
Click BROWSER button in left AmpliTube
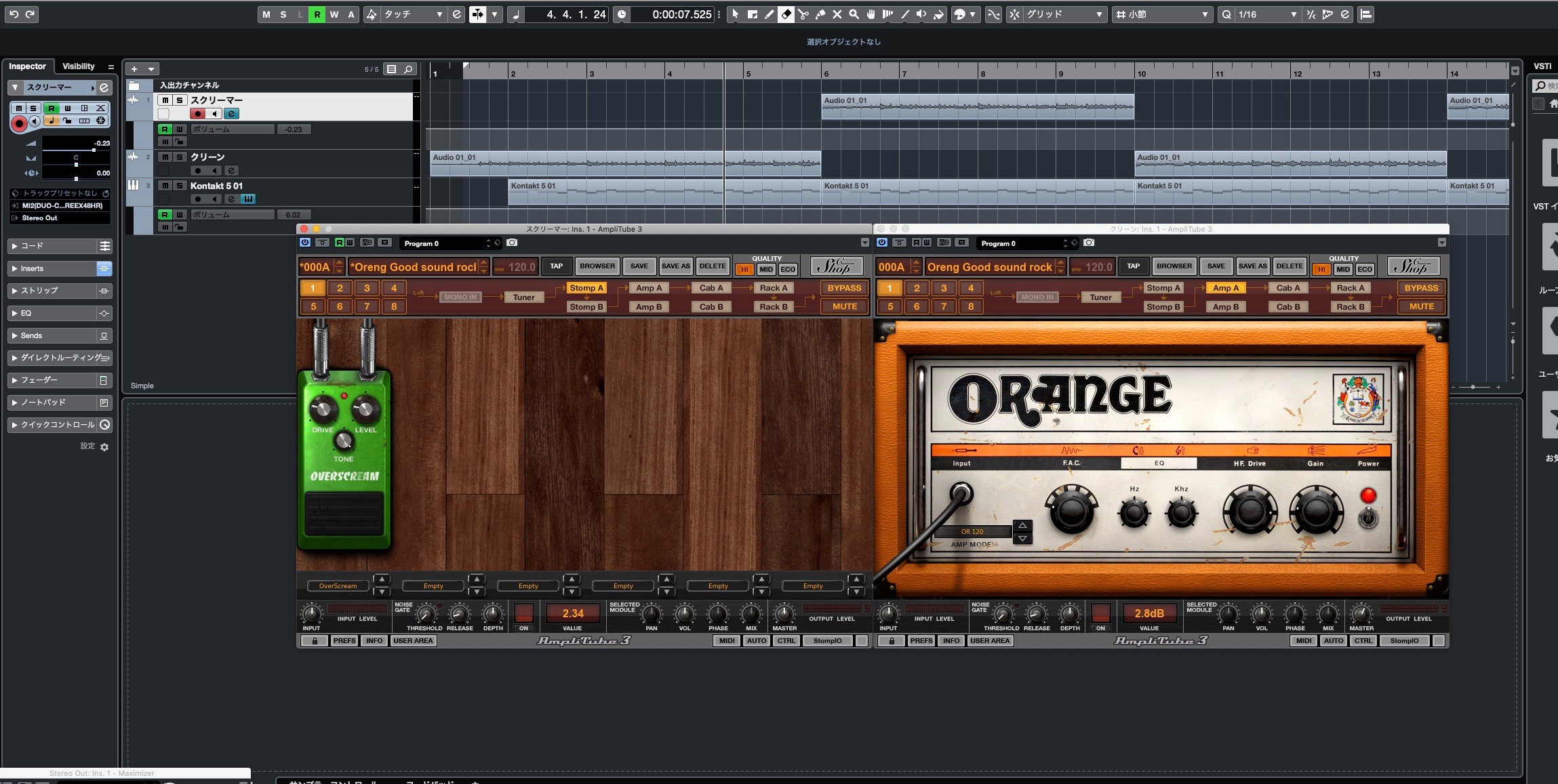[x=597, y=266]
